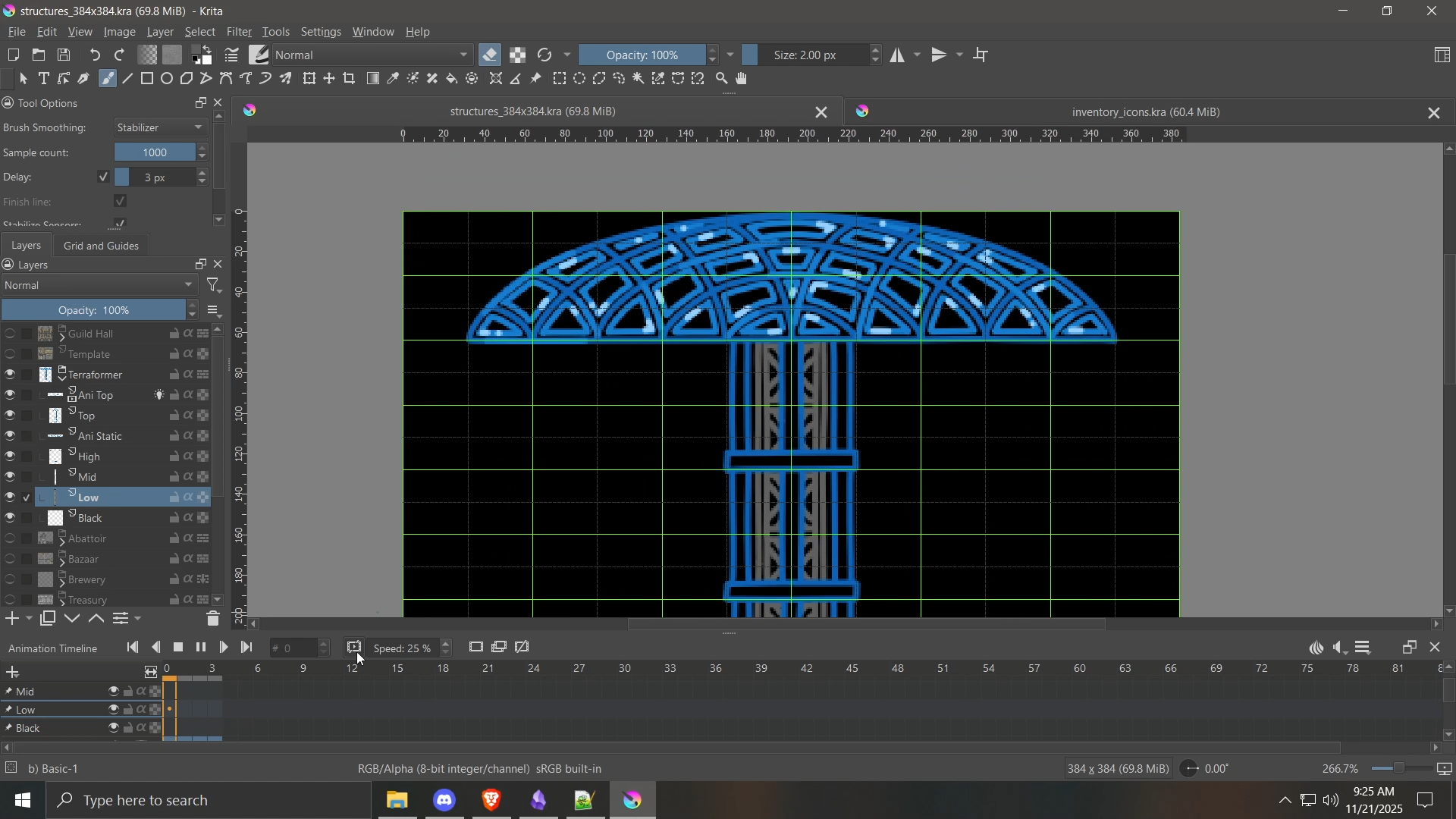The height and width of the screenshot is (819, 1456).
Task: Hide the Top layer visibility eye
Action: pyautogui.click(x=10, y=416)
